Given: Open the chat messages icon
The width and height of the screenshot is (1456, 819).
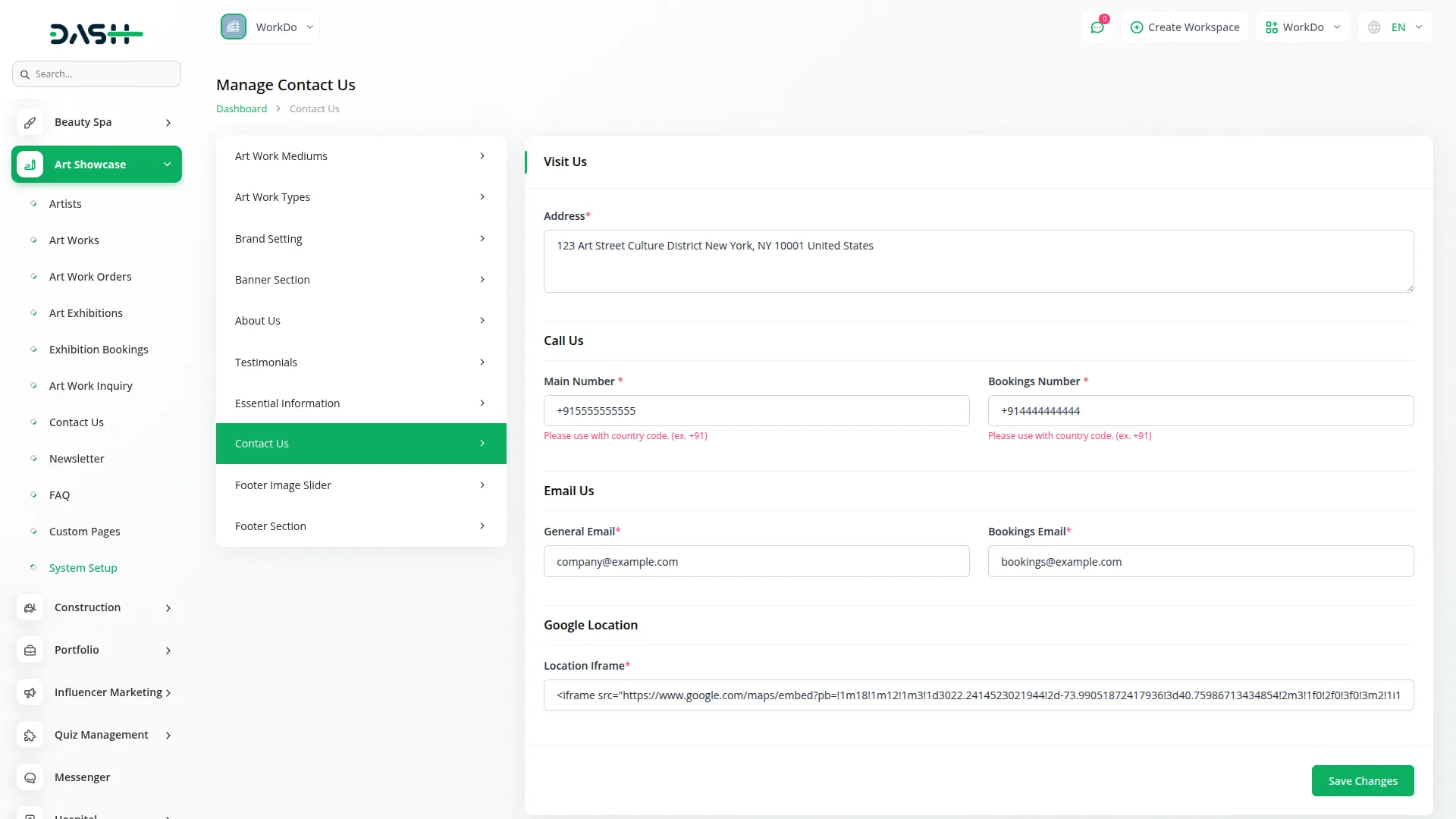Looking at the screenshot, I should tap(1097, 27).
